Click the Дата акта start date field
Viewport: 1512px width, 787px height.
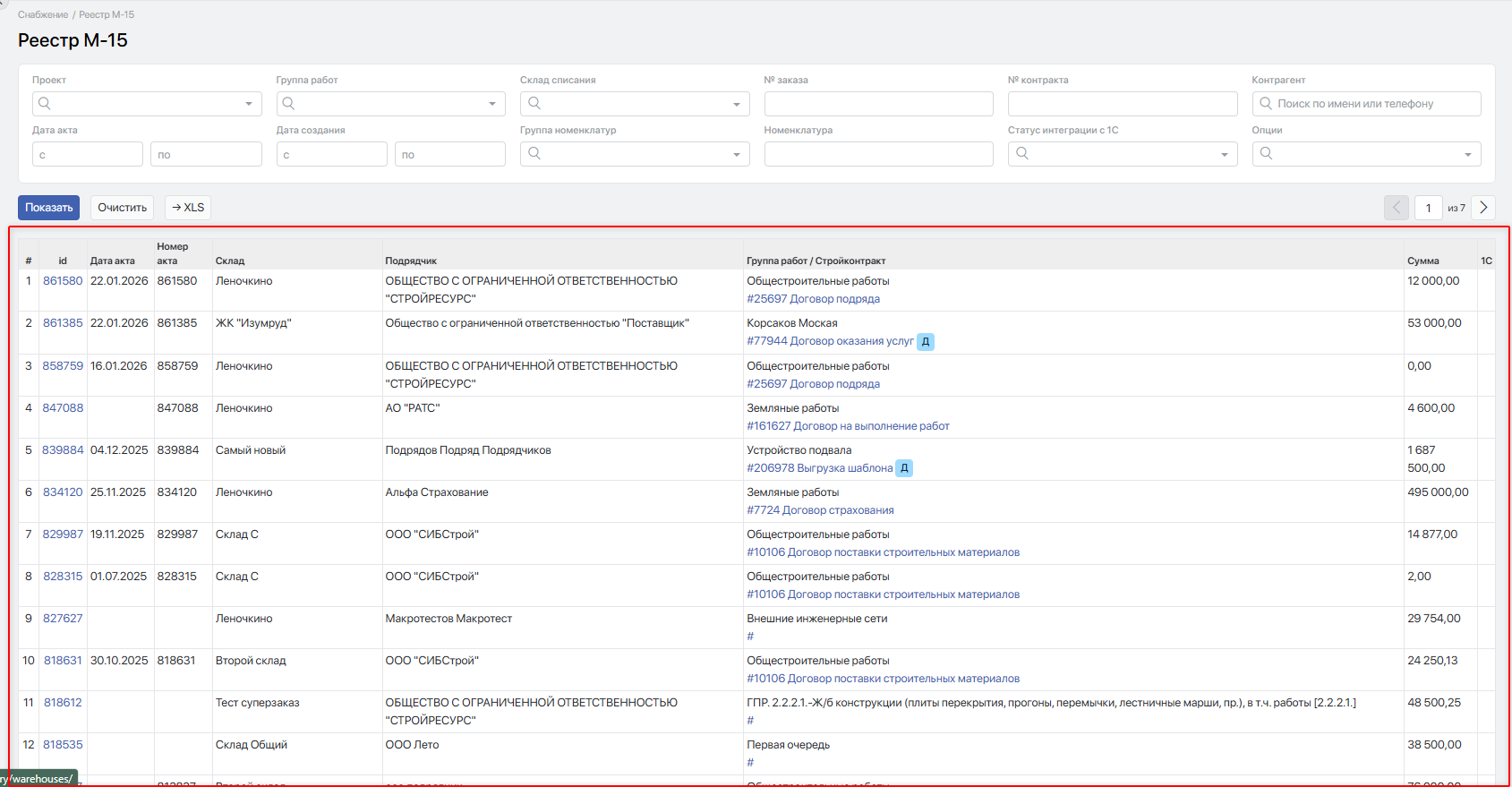pyautogui.click(x=88, y=154)
